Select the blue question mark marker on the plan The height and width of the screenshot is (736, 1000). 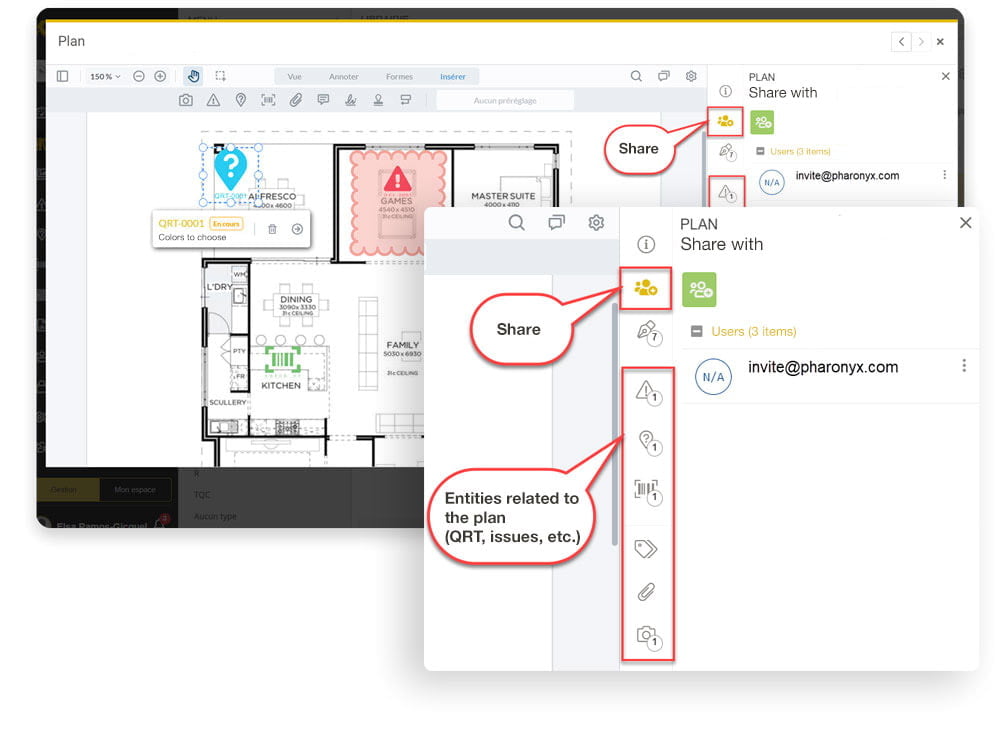click(x=230, y=168)
